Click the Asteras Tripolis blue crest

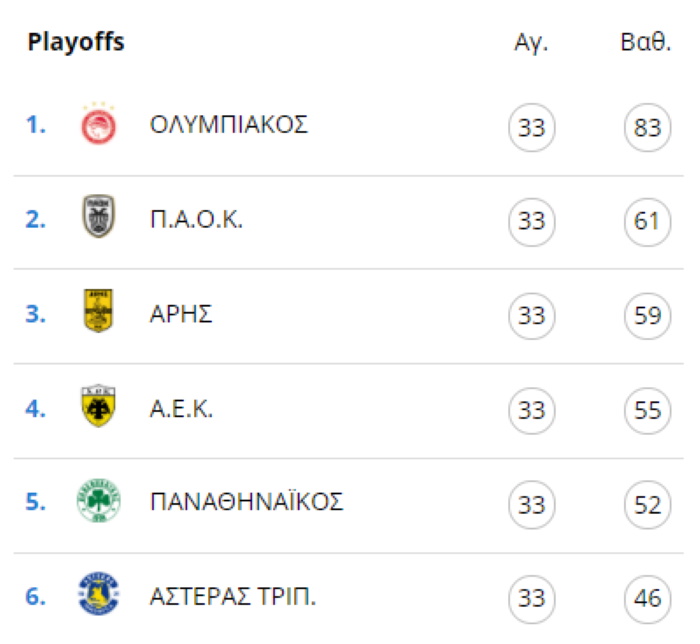[x=99, y=594]
